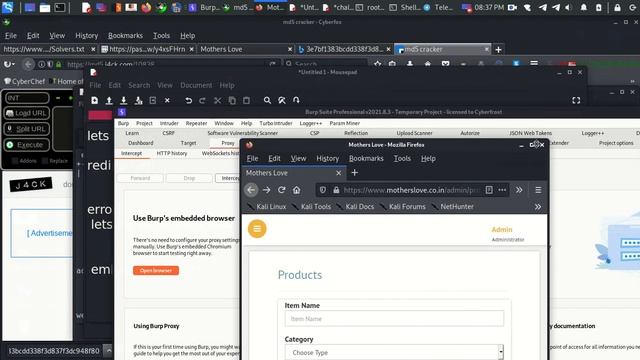Viewport: 640px width, 360px height.
Task: Open the Kali Forums bookmark
Action: click(403, 207)
